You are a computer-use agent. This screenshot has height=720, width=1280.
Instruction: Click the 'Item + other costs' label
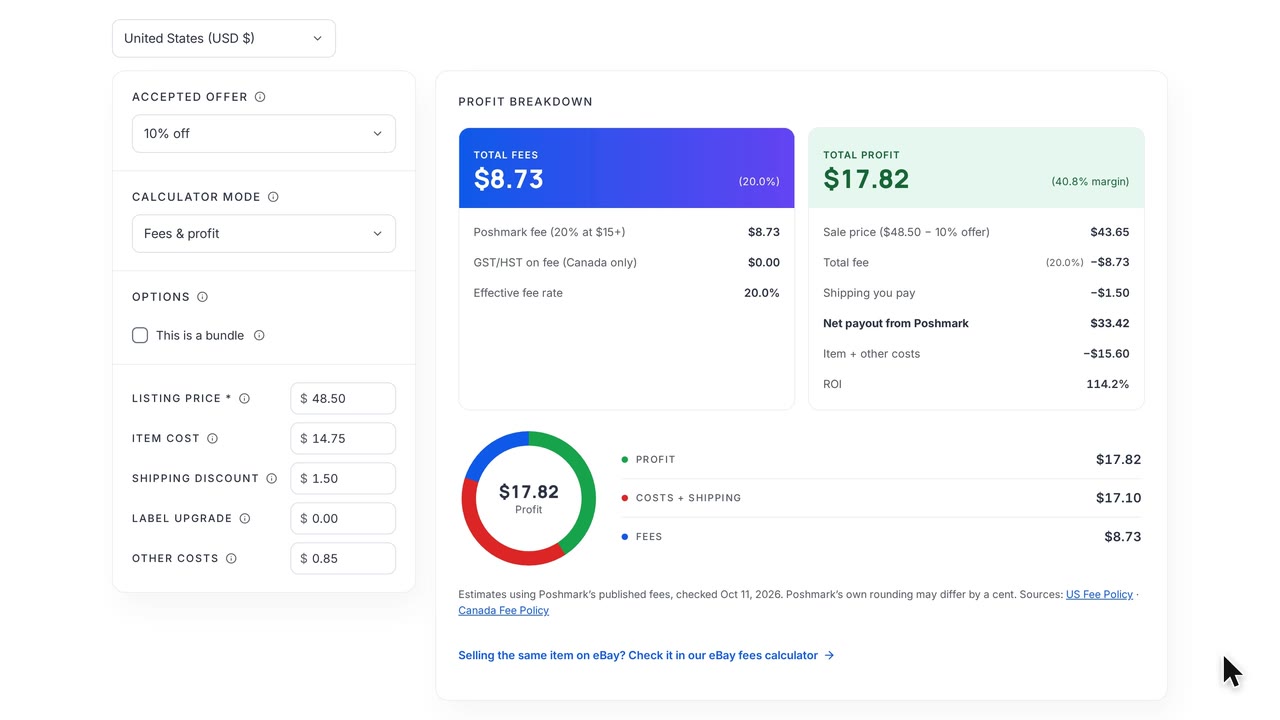[872, 354]
